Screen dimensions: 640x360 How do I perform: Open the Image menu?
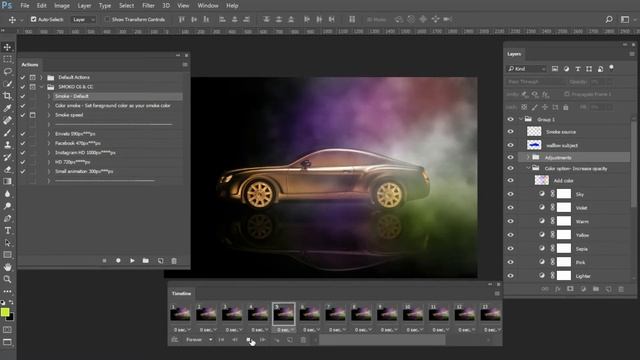[62, 6]
